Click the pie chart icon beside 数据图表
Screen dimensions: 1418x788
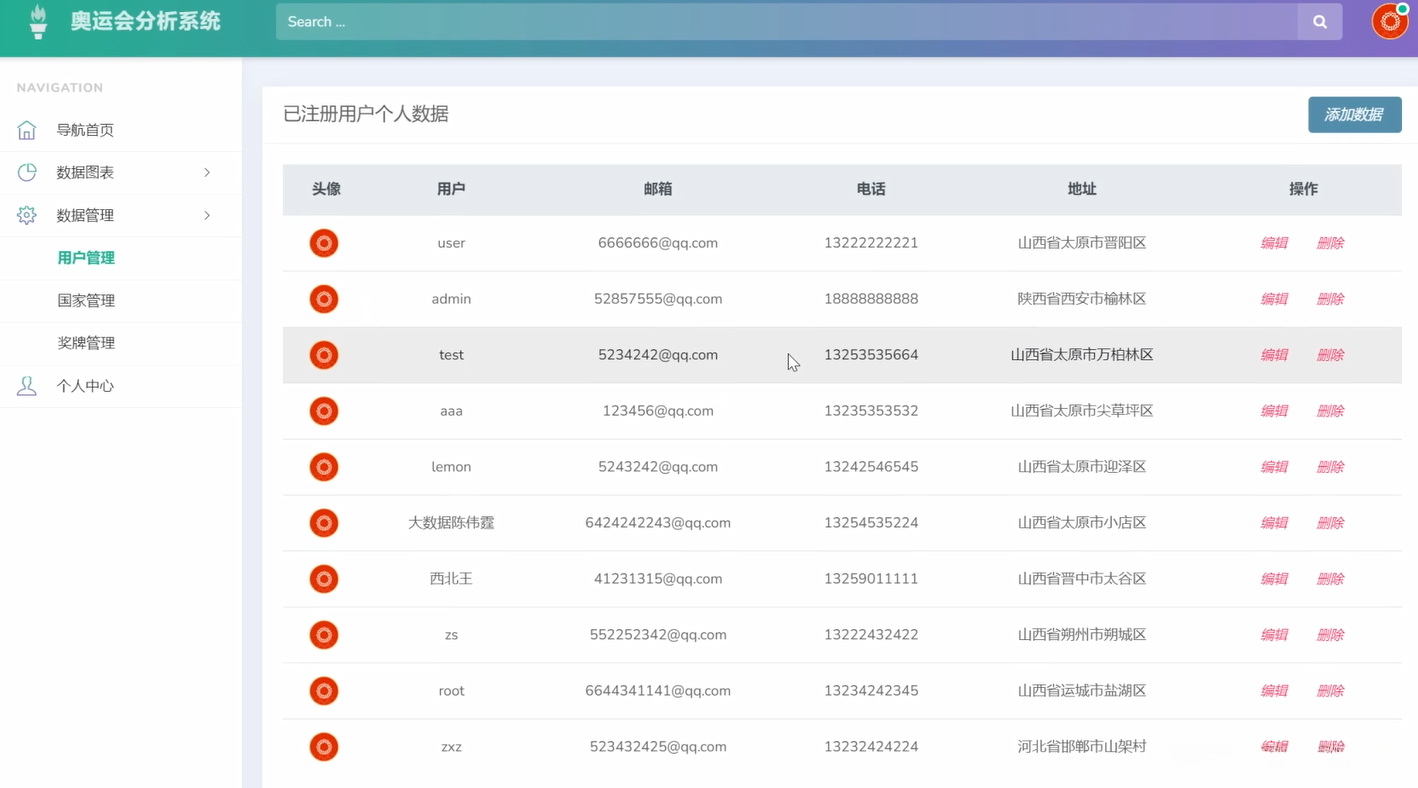pyautogui.click(x=27, y=172)
